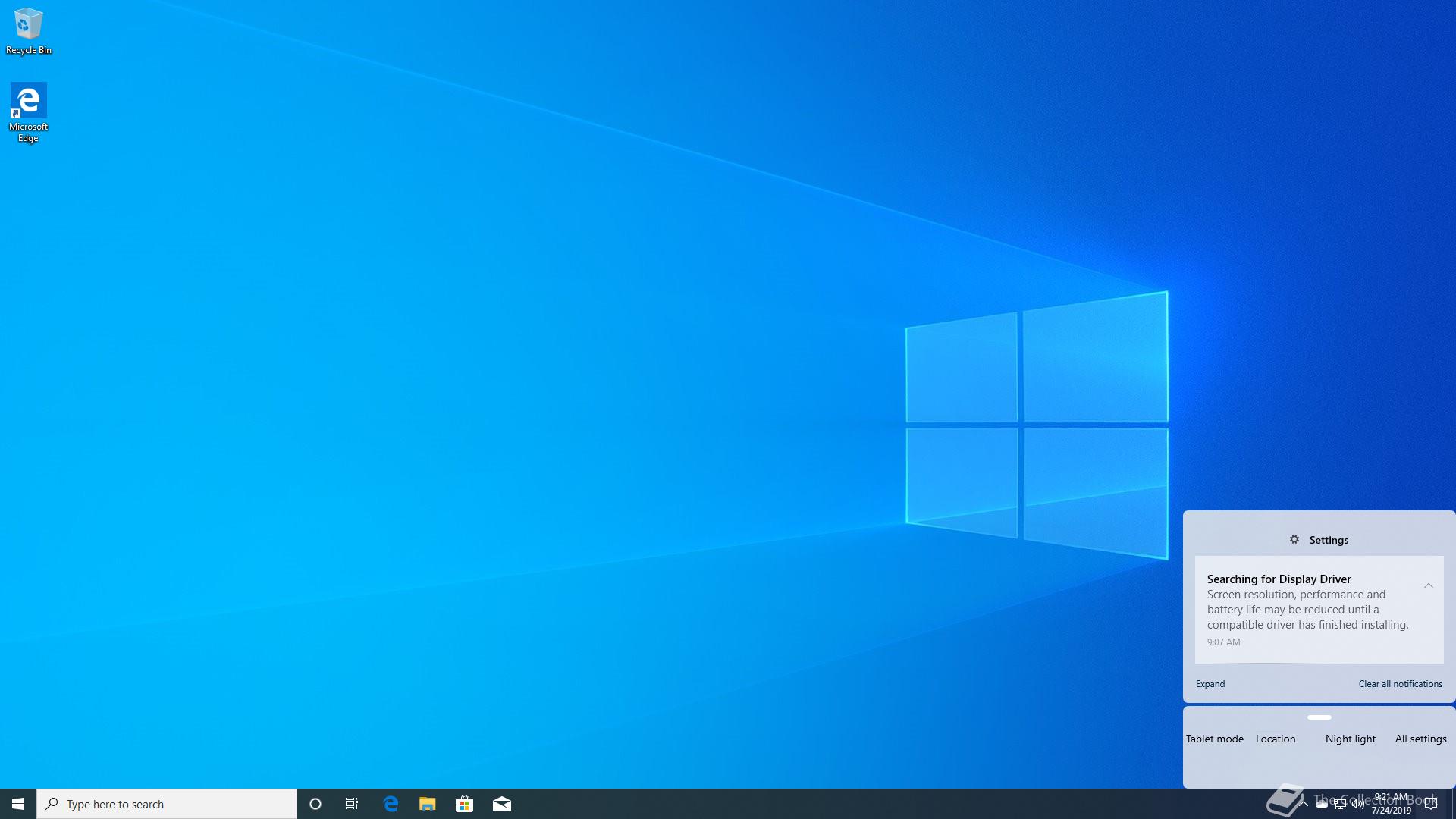This screenshot has width=1456, height=819.
Task: Click the OneDrive cloud tray icon
Action: coord(1321,804)
